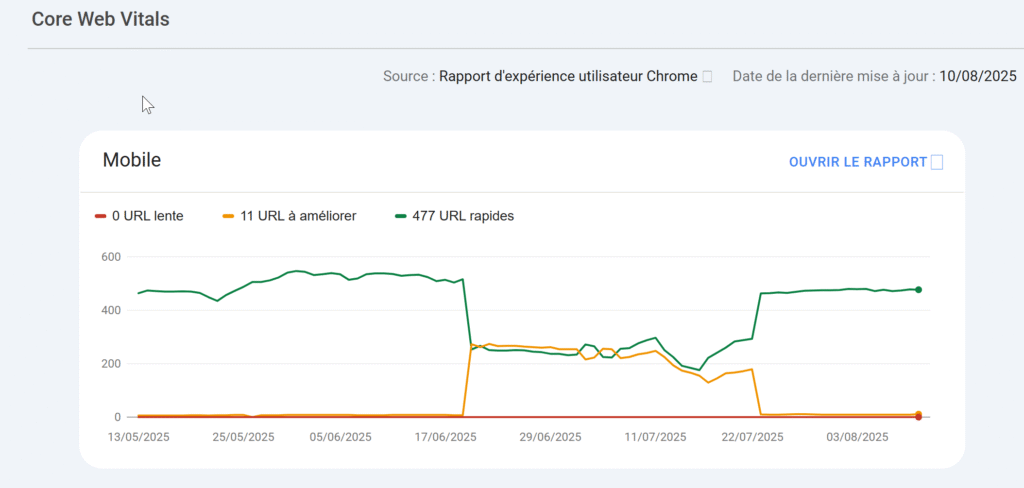Click the green 'URL rapides' color marker
The height and width of the screenshot is (488, 1024).
point(400,216)
